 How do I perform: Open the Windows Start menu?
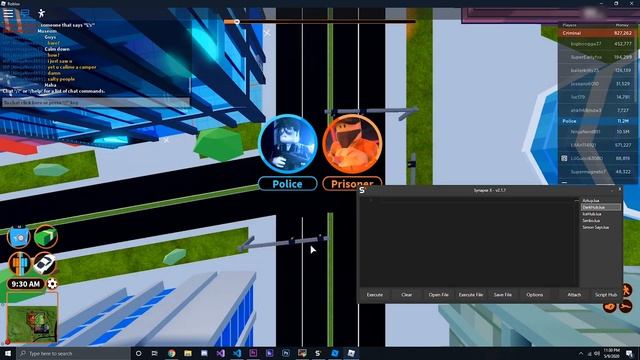[8, 353]
